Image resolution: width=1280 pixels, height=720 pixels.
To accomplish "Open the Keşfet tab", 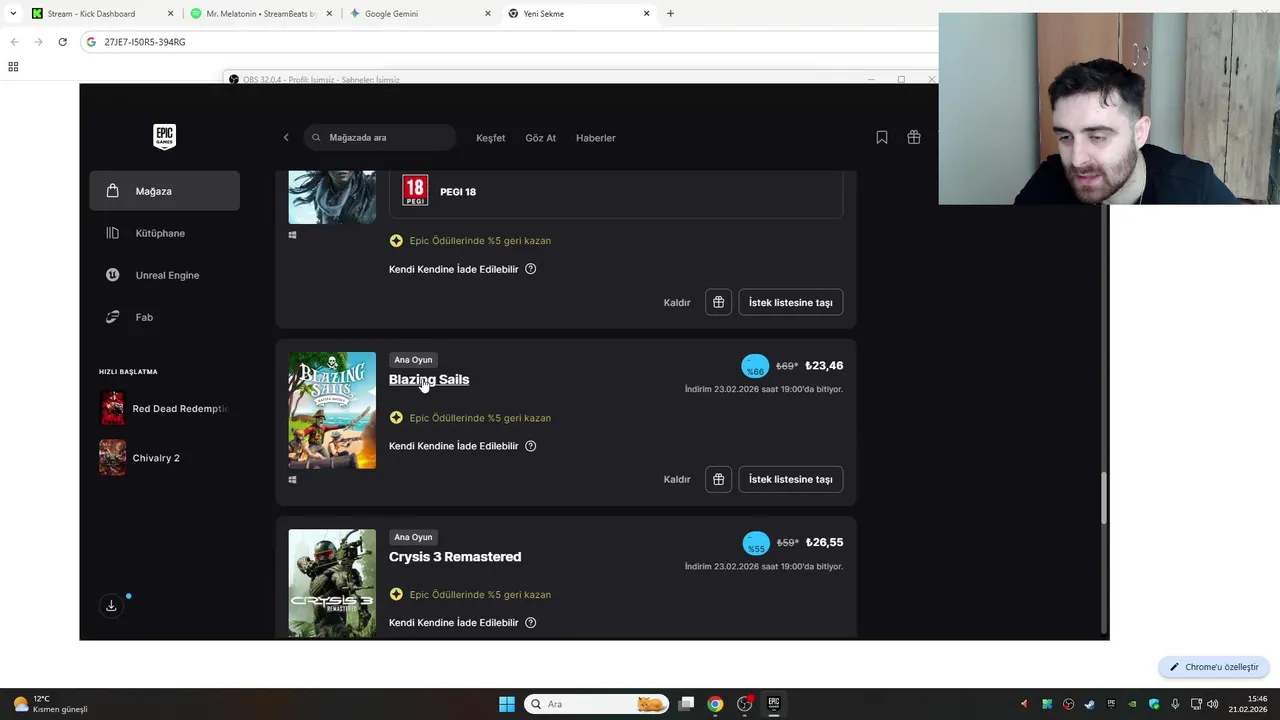I will (490, 138).
